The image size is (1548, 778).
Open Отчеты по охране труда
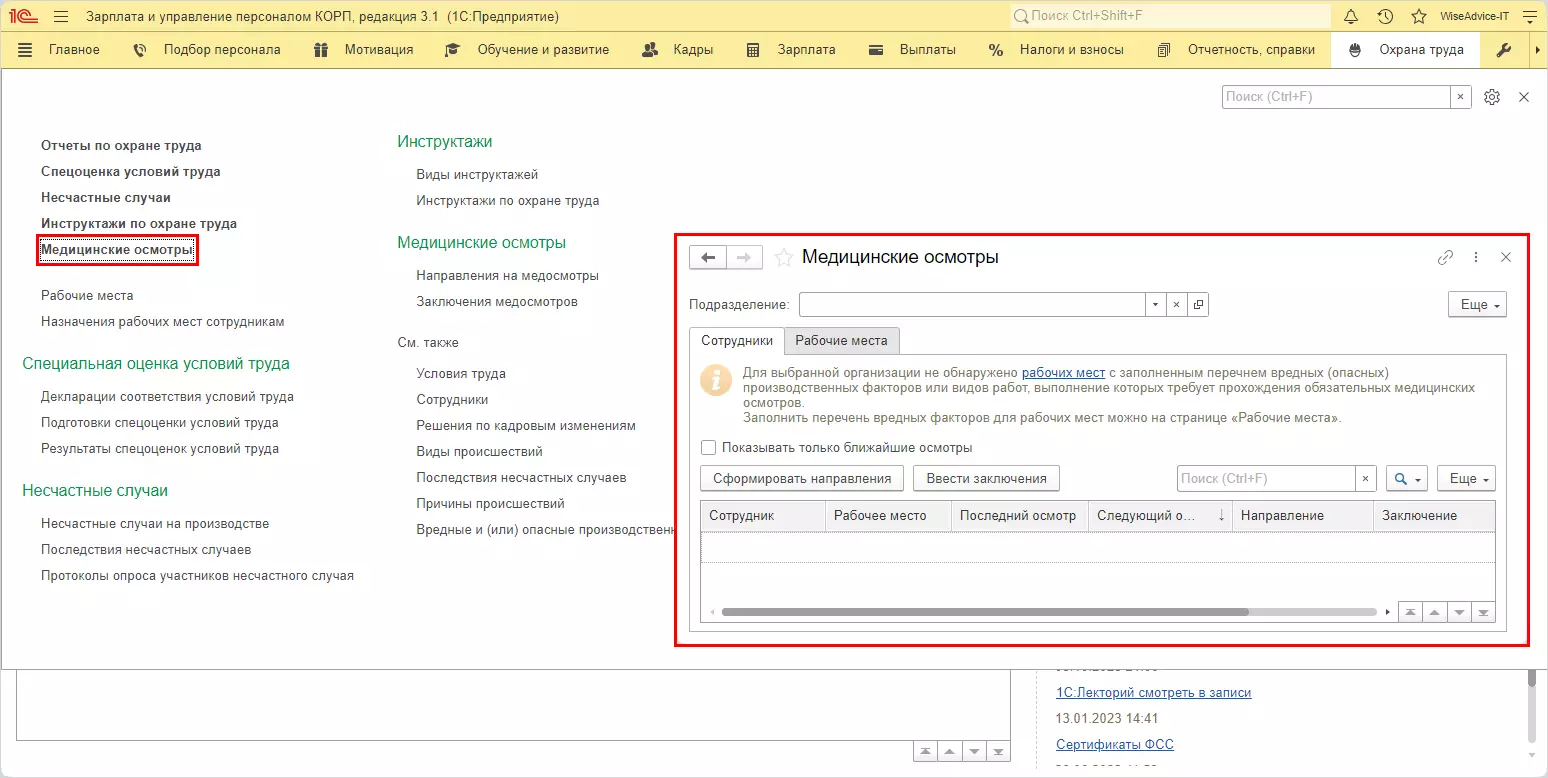[x=121, y=146]
